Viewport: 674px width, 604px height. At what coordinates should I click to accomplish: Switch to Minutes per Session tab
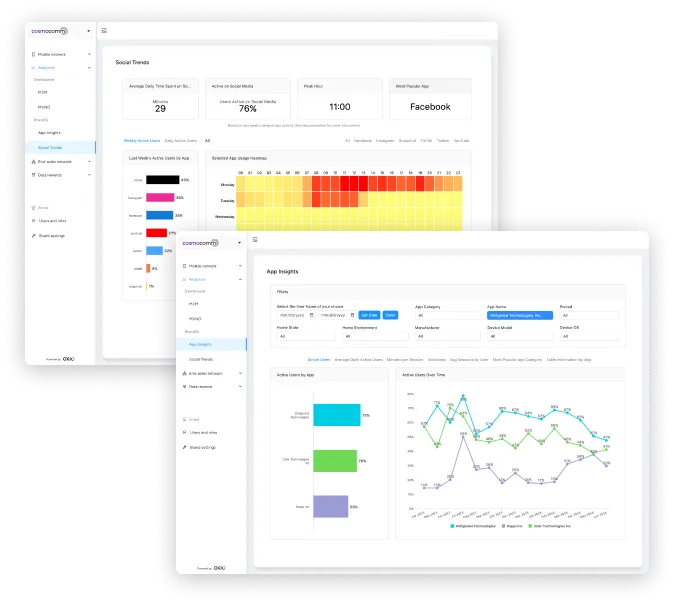(405, 359)
